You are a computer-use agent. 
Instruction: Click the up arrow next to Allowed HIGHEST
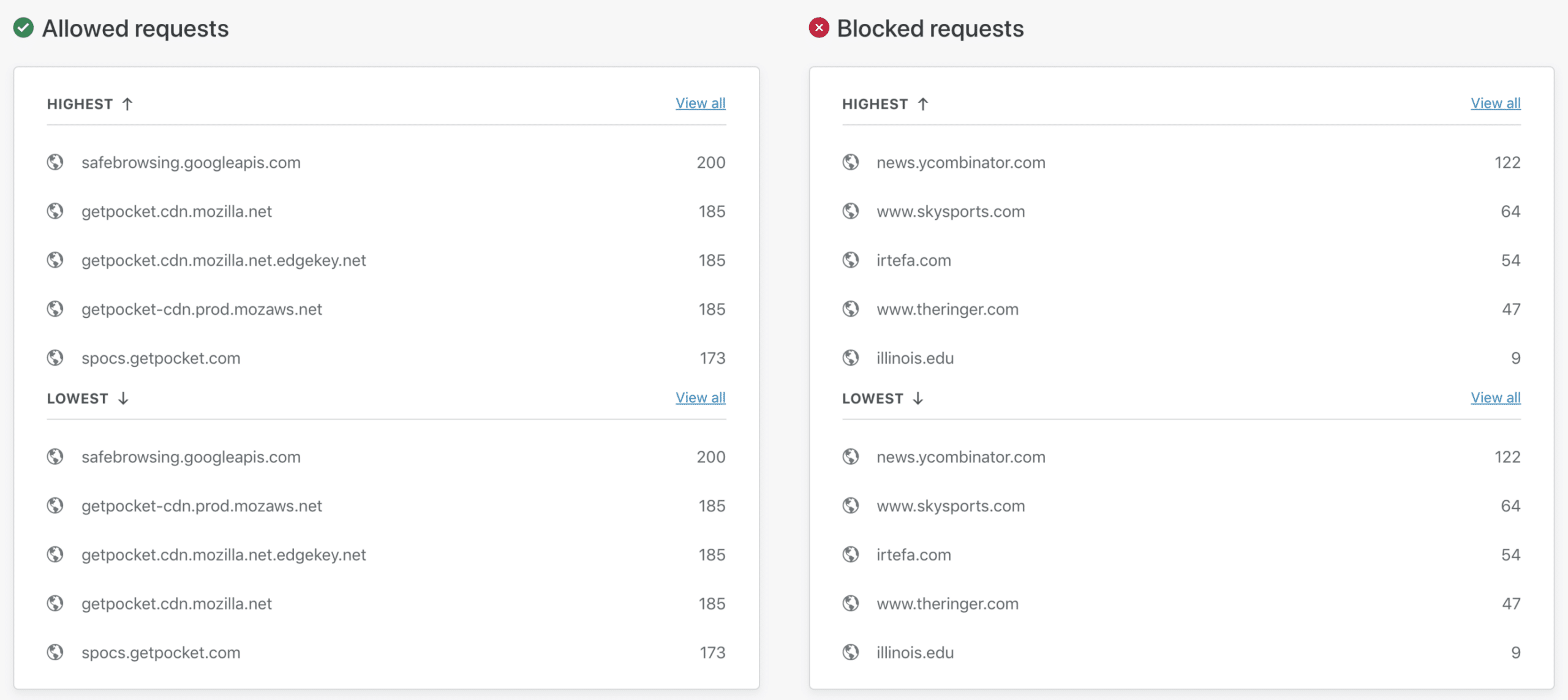(127, 104)
